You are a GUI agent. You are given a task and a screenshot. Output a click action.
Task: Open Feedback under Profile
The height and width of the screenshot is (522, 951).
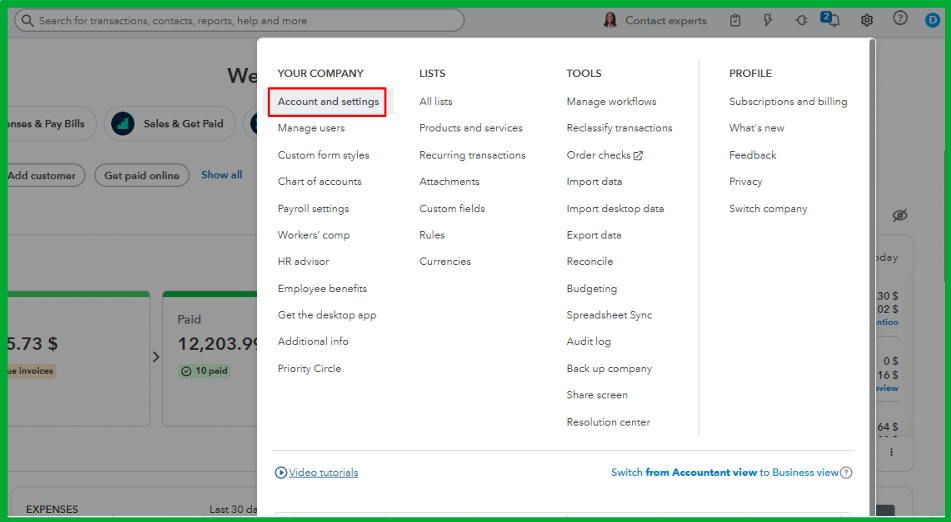(x=752, y=155)
